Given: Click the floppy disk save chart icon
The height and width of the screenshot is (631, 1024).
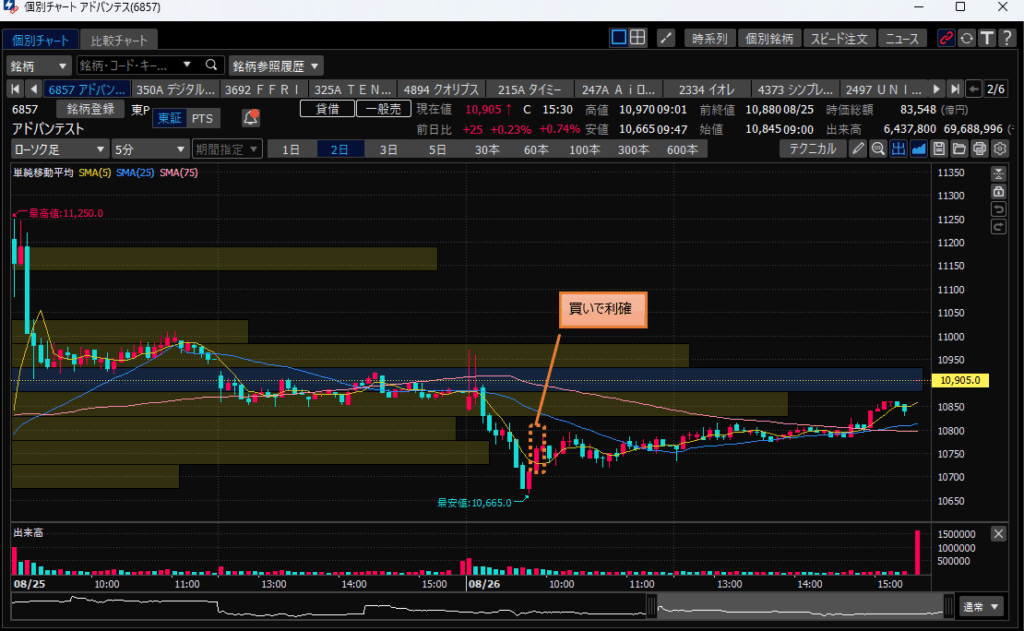Looking at the screenshot, I should pos(938,149).
